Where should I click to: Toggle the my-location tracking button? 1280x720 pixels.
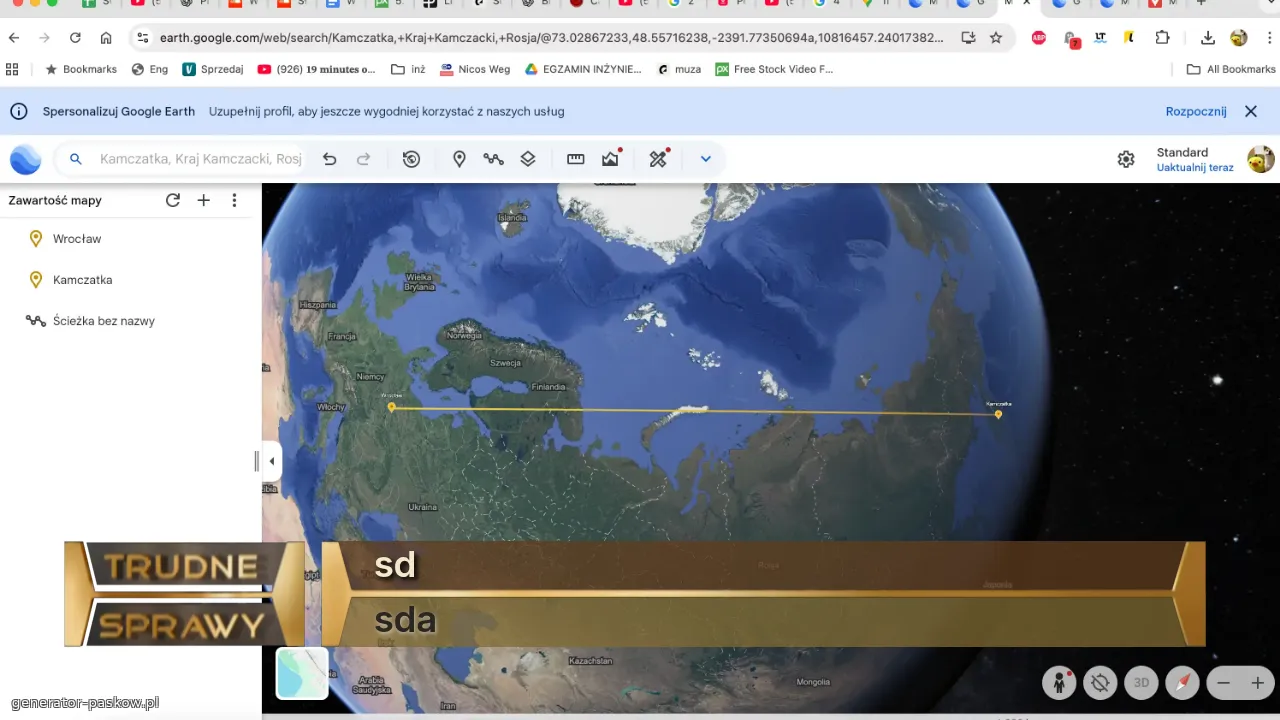click(x=1100, y=683)
